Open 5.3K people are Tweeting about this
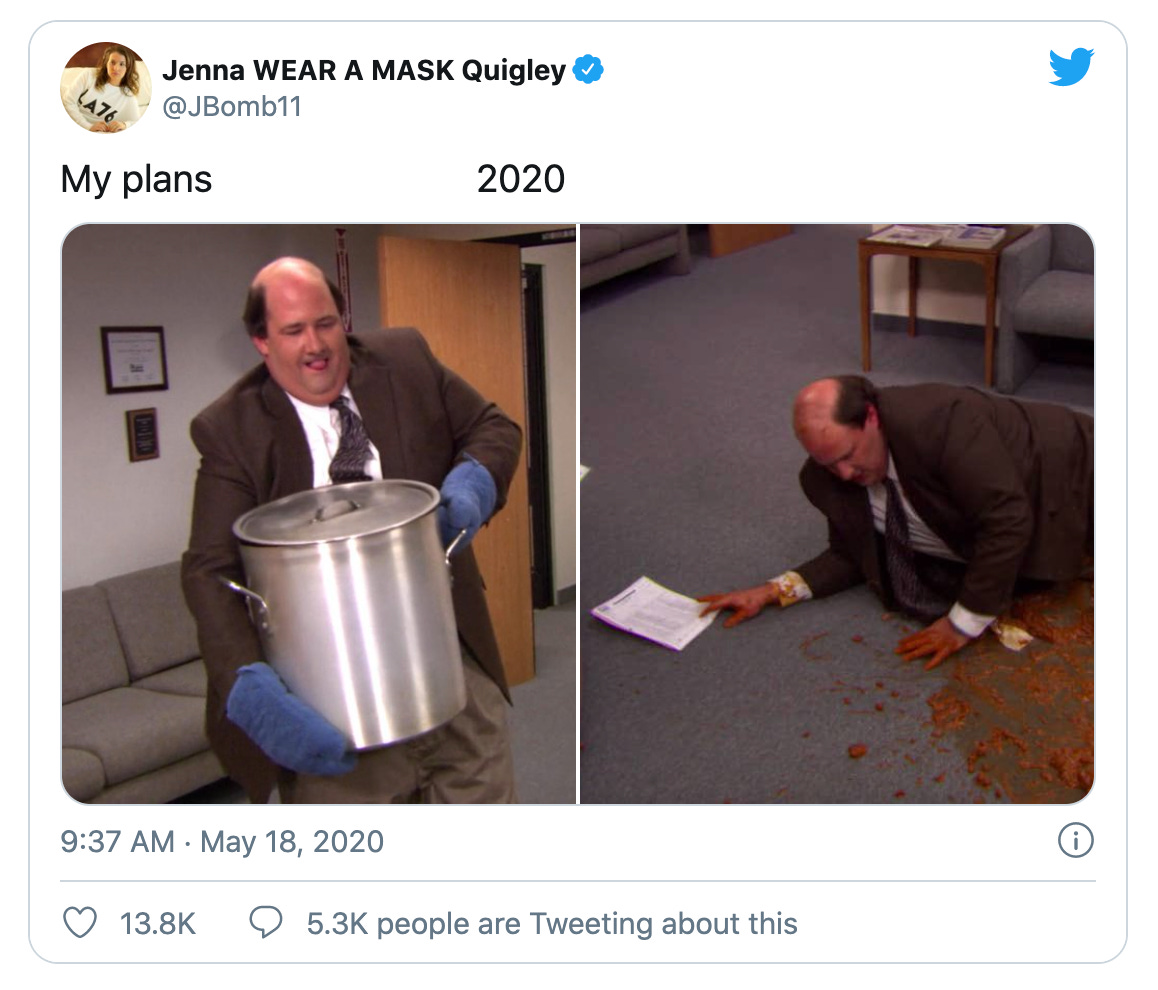This screenshot has height=990, width=1158. pyautogui.click(x=552, y=924)
